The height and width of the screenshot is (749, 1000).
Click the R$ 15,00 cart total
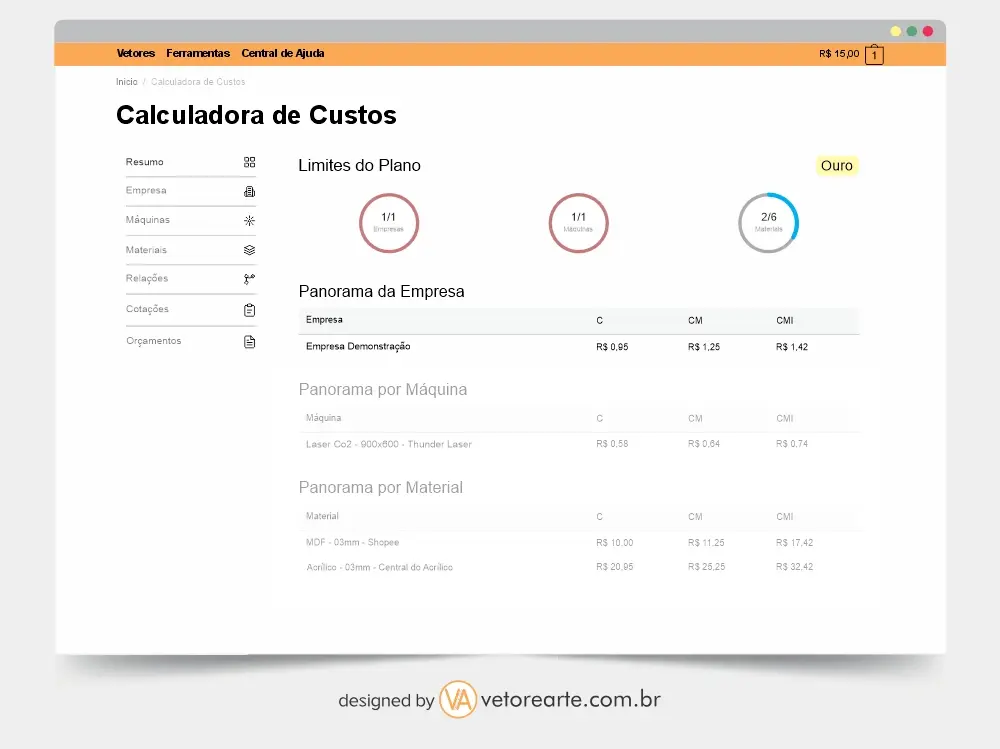[839, 54]
